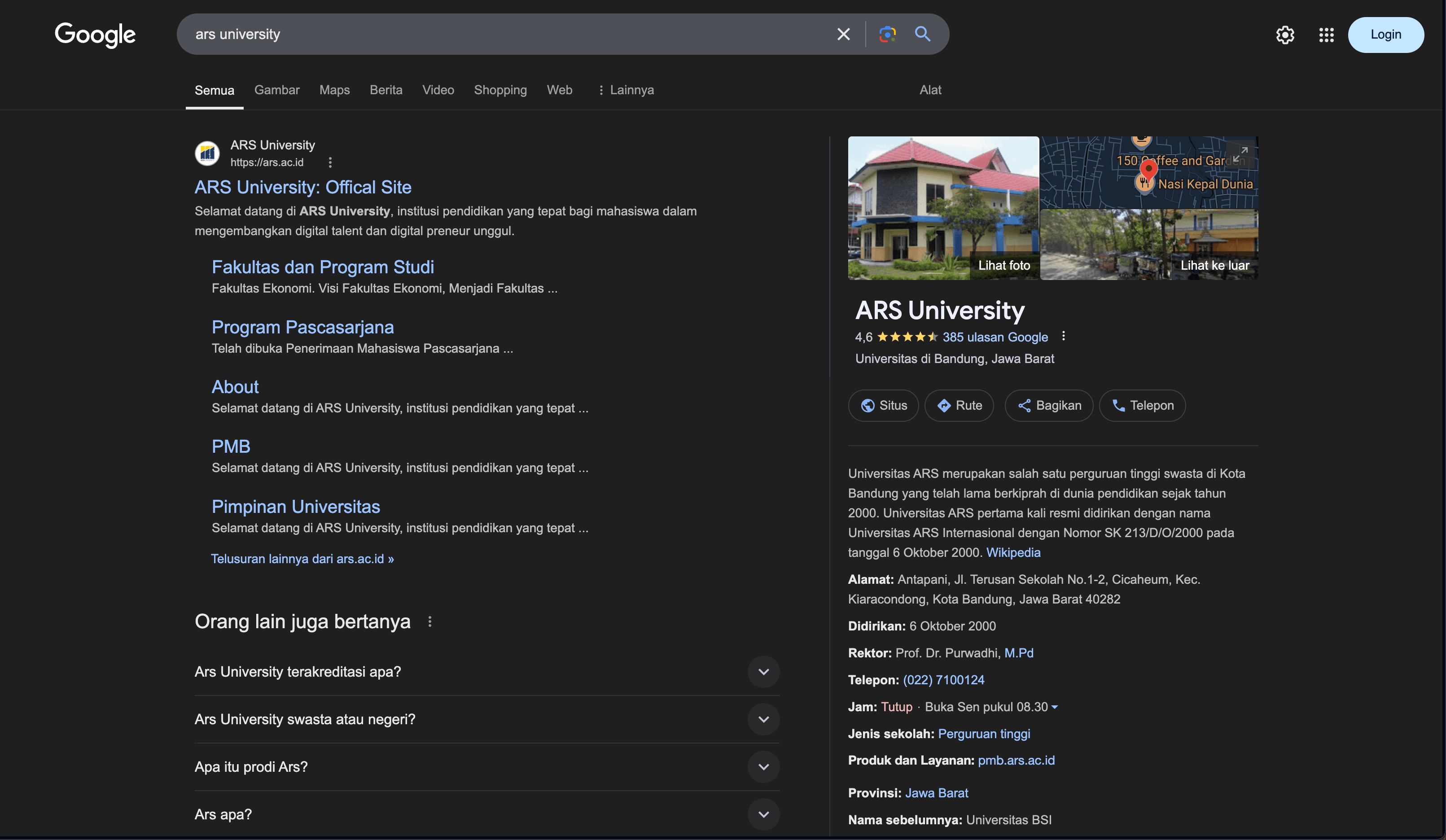This screenshot has height=840, width=1446.
Task: Open the settings gear icon
Action: pos(1285,35)
